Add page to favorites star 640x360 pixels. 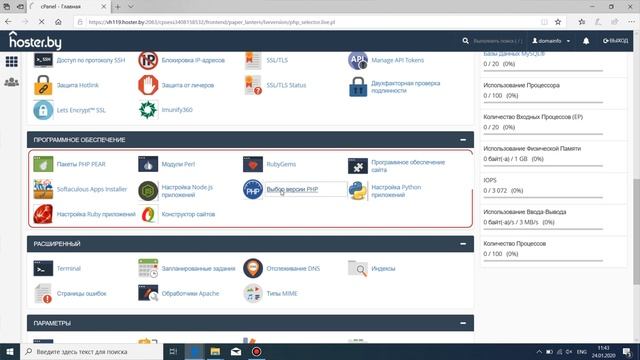tap(558, 22)
